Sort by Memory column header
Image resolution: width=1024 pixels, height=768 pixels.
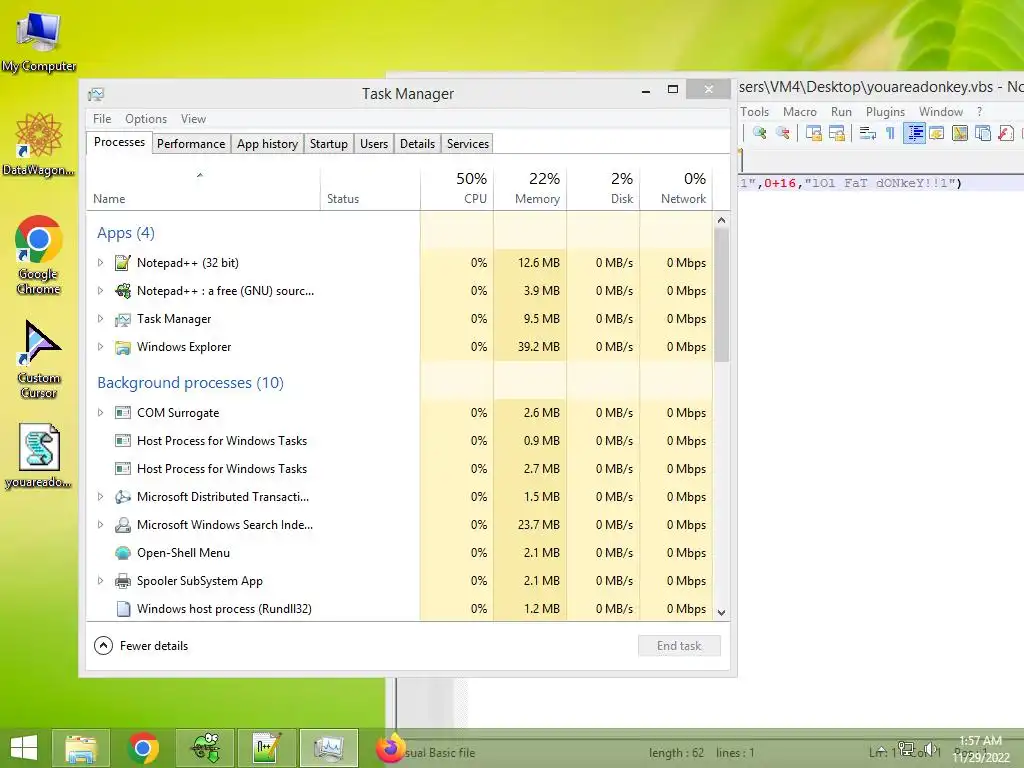coord(530,189)
